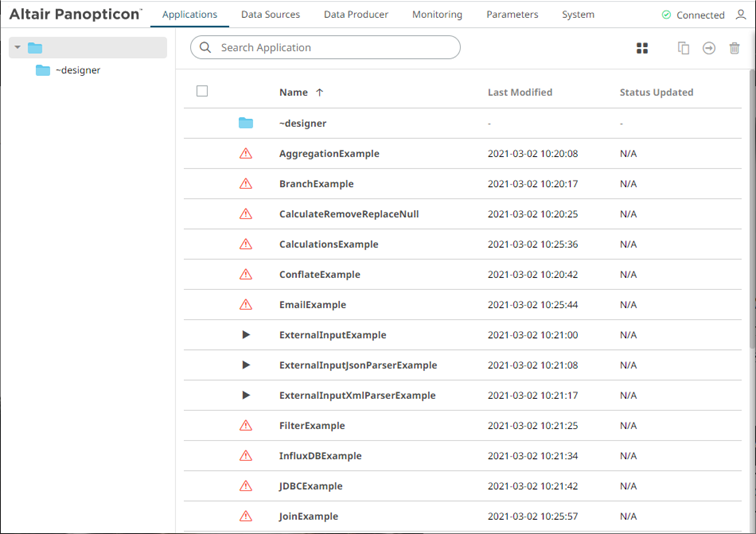This screenshot has width=756, height=534.
Task: Open the Data Sources tab
Action: click(x=270, y=15)
